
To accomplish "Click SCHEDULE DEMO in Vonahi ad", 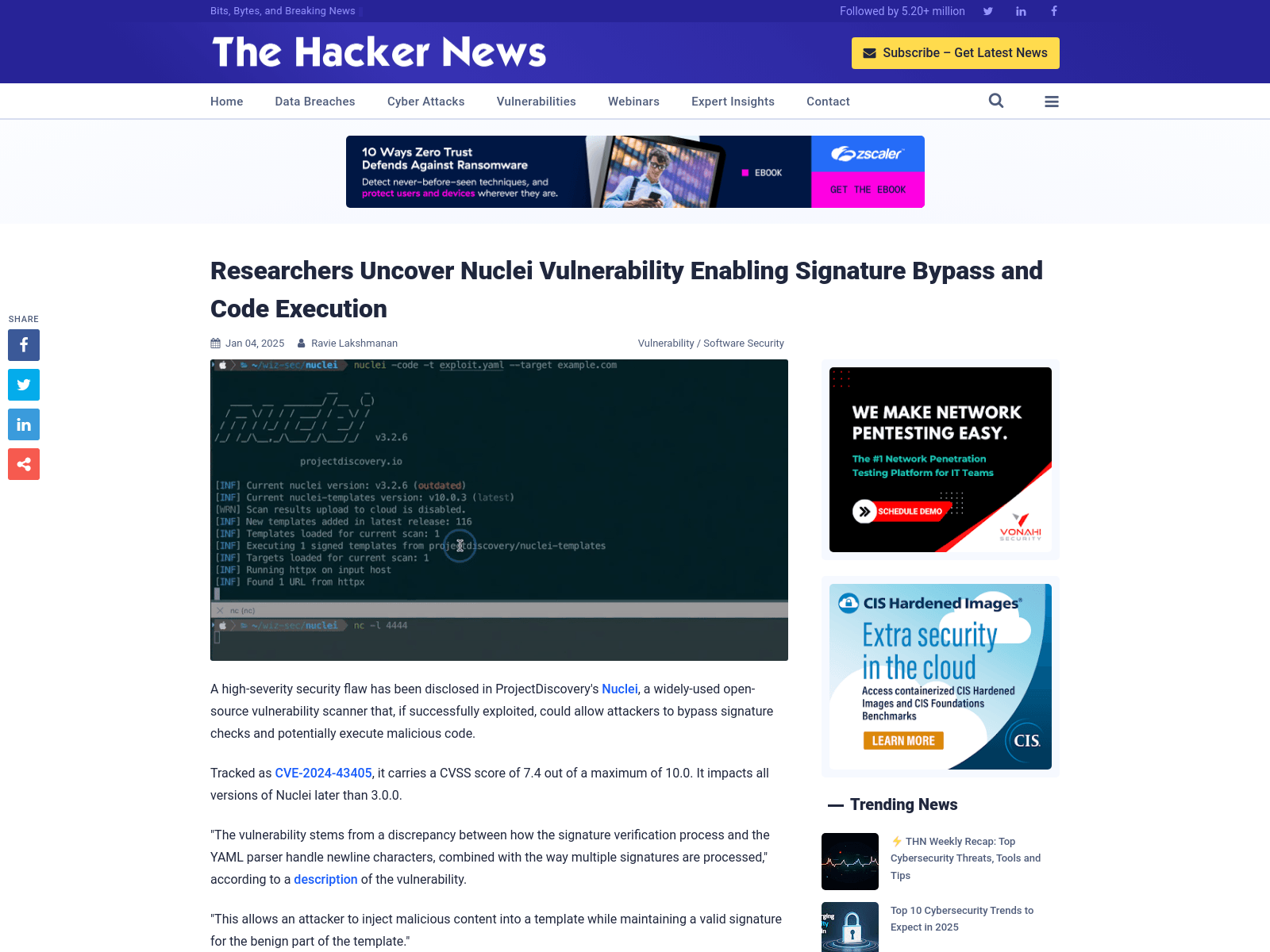I will (902, 512).
